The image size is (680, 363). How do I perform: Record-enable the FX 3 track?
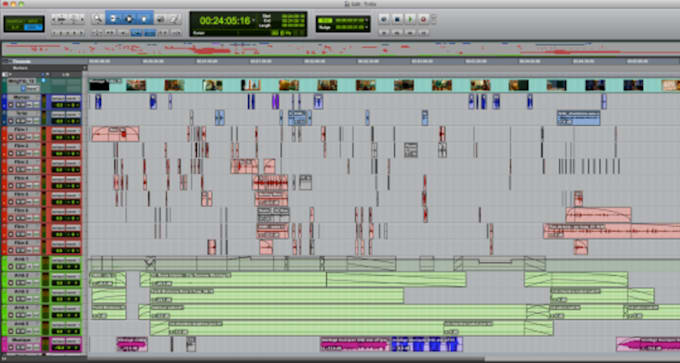(x=11, y=170)
